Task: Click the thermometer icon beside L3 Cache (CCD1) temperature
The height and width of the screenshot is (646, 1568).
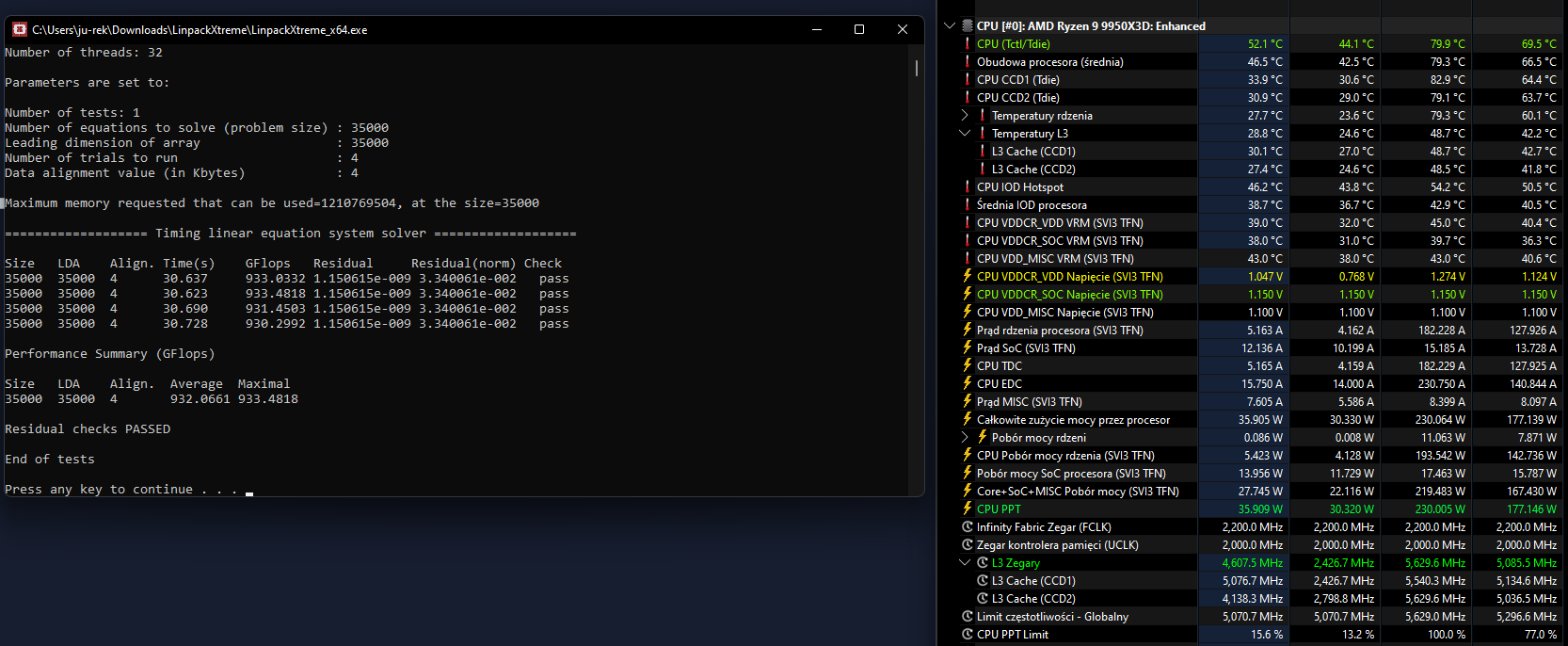Action: (983, 152)
